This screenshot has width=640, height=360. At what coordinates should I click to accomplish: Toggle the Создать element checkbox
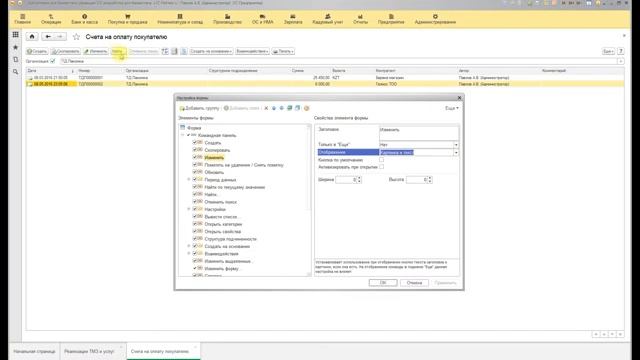[195, 142]
